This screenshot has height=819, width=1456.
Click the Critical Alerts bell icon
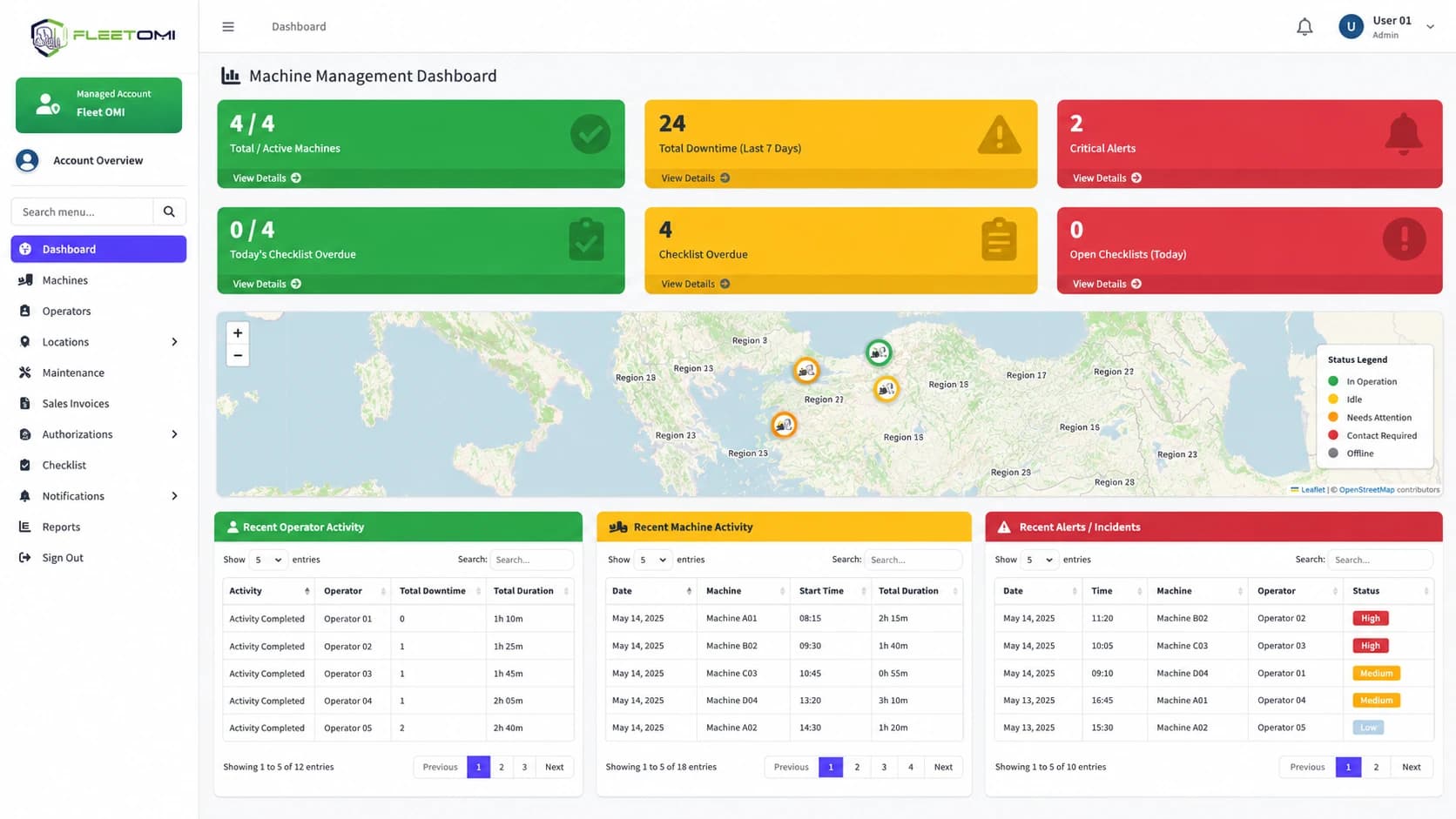tap(1403, 135)
